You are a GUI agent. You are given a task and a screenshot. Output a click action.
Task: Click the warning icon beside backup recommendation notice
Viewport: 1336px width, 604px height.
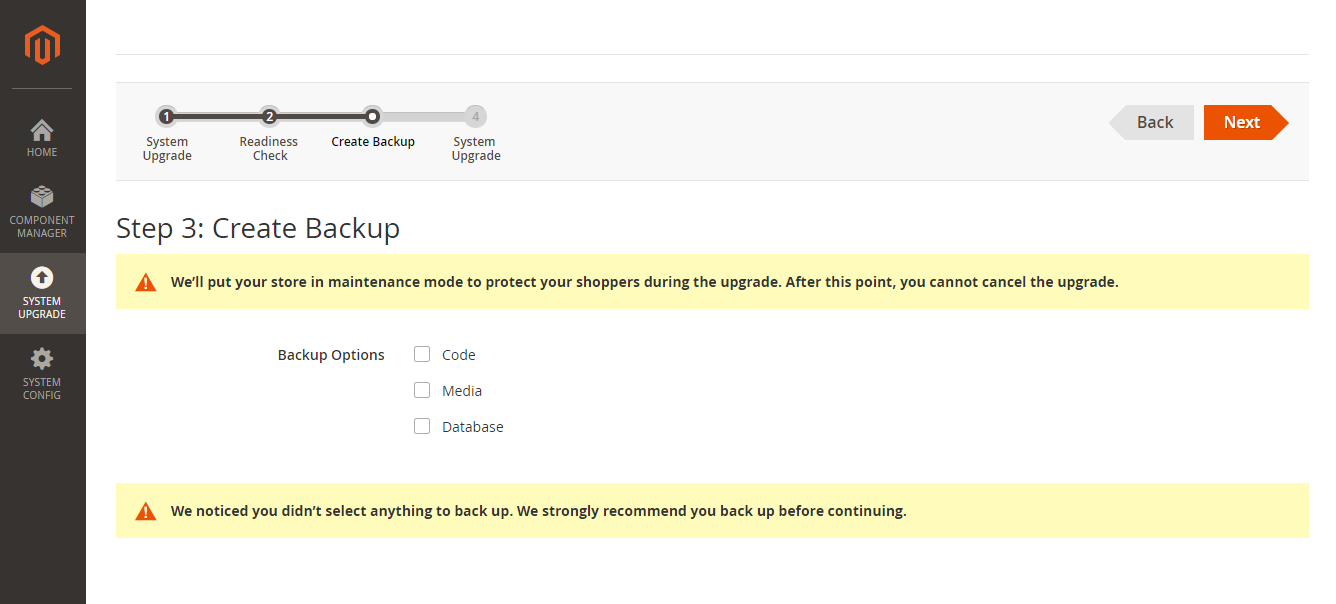point(146,511)
